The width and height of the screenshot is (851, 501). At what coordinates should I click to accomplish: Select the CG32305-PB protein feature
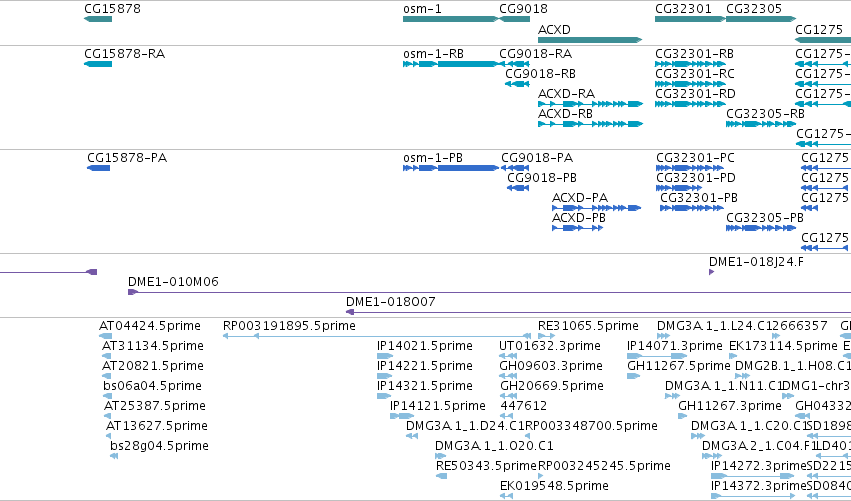pyautogui.click(x=761, y=228)
